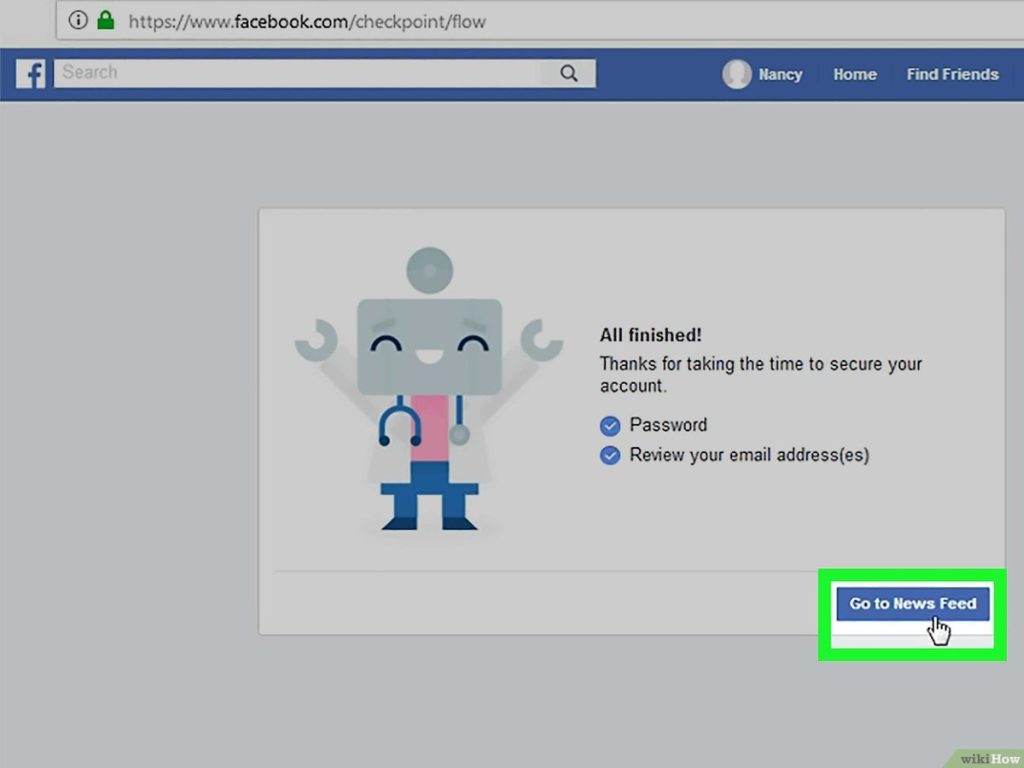Click 'Review your email address(es)' text
The width and height of the screenshot is (1024, 768).
tap(749, 455)
